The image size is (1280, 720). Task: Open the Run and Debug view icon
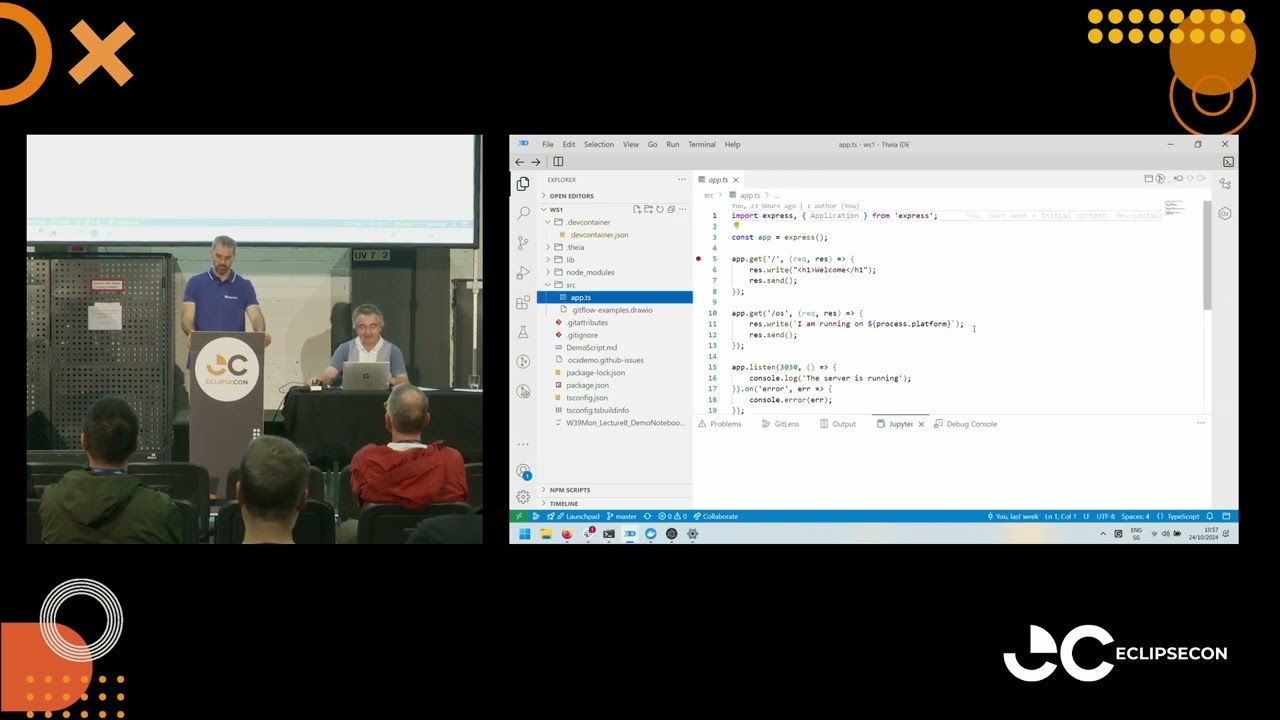tap(523, 272)
